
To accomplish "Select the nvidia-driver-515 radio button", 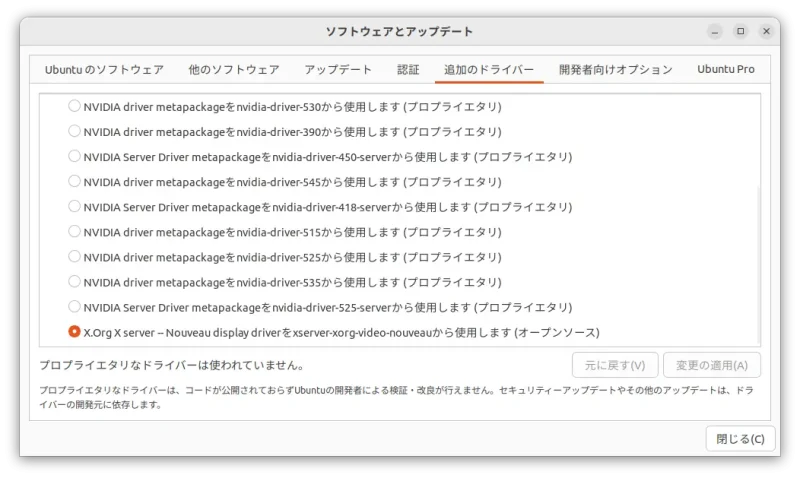I will tap(74, 232).
